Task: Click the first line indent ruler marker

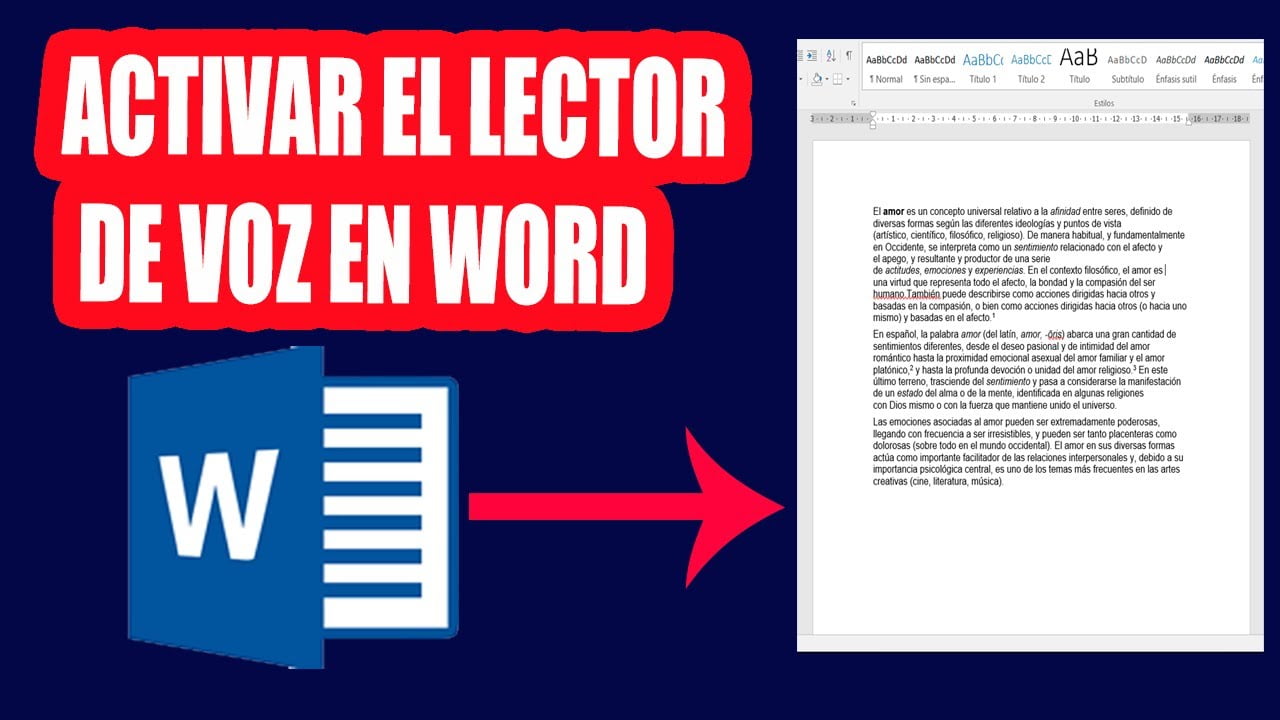Action: pos(873,114)
